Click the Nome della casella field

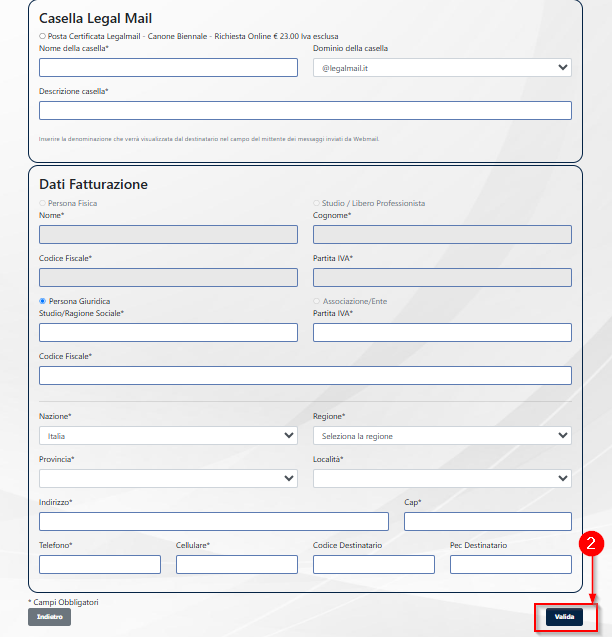[x=168, y=68]
